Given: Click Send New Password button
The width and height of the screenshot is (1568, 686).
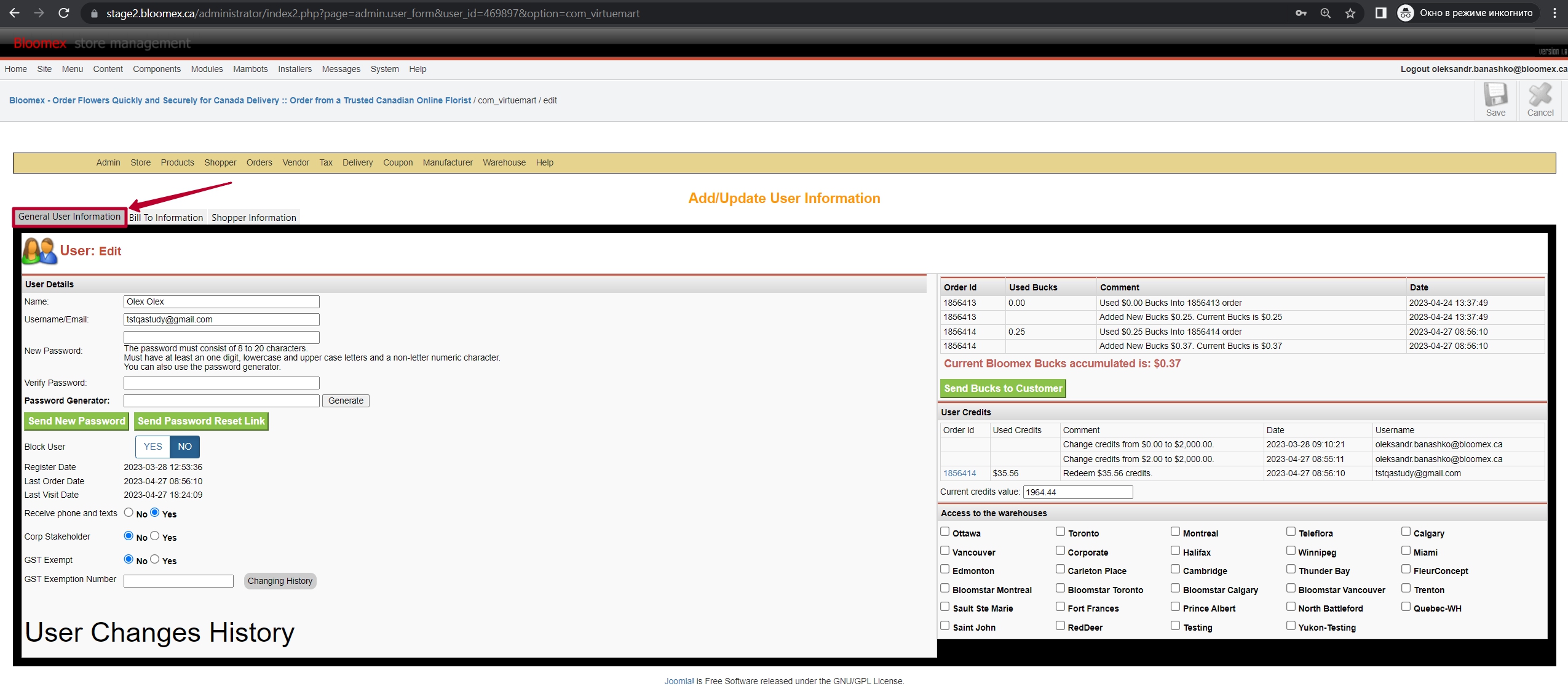Looking at the screenshot, I should [77, 421].
